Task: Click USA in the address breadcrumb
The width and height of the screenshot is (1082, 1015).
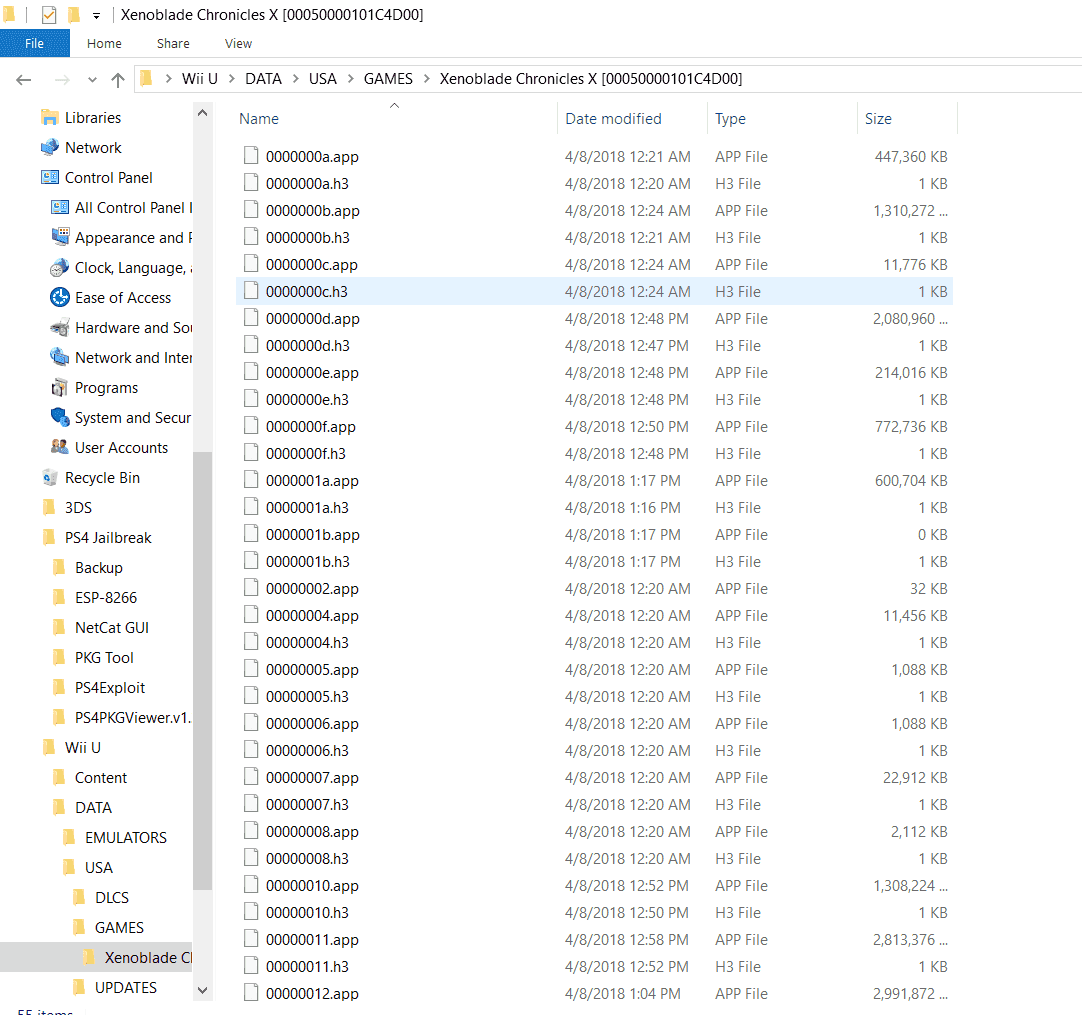Action: tap(323, 79)
